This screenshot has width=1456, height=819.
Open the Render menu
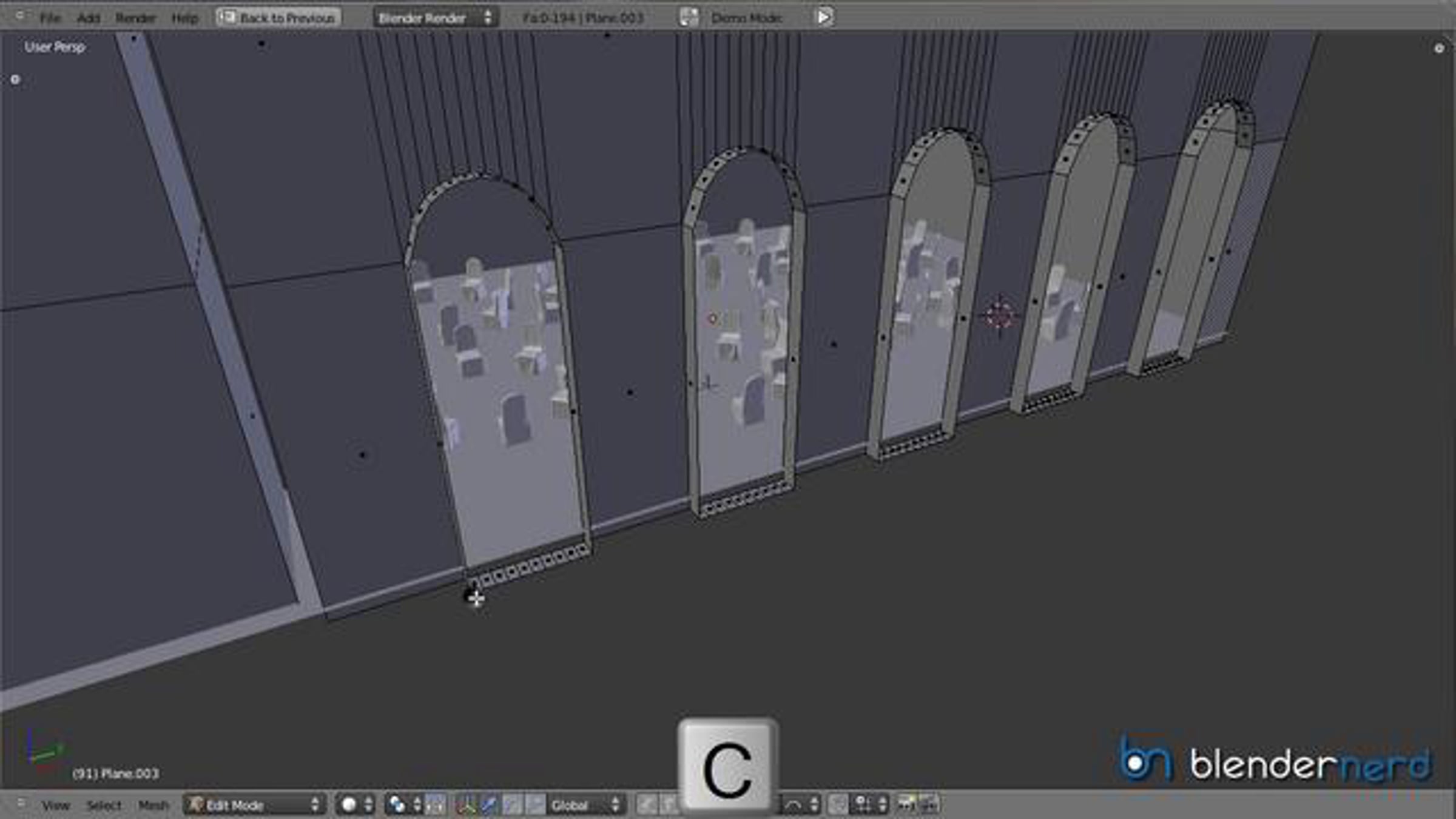135,18
